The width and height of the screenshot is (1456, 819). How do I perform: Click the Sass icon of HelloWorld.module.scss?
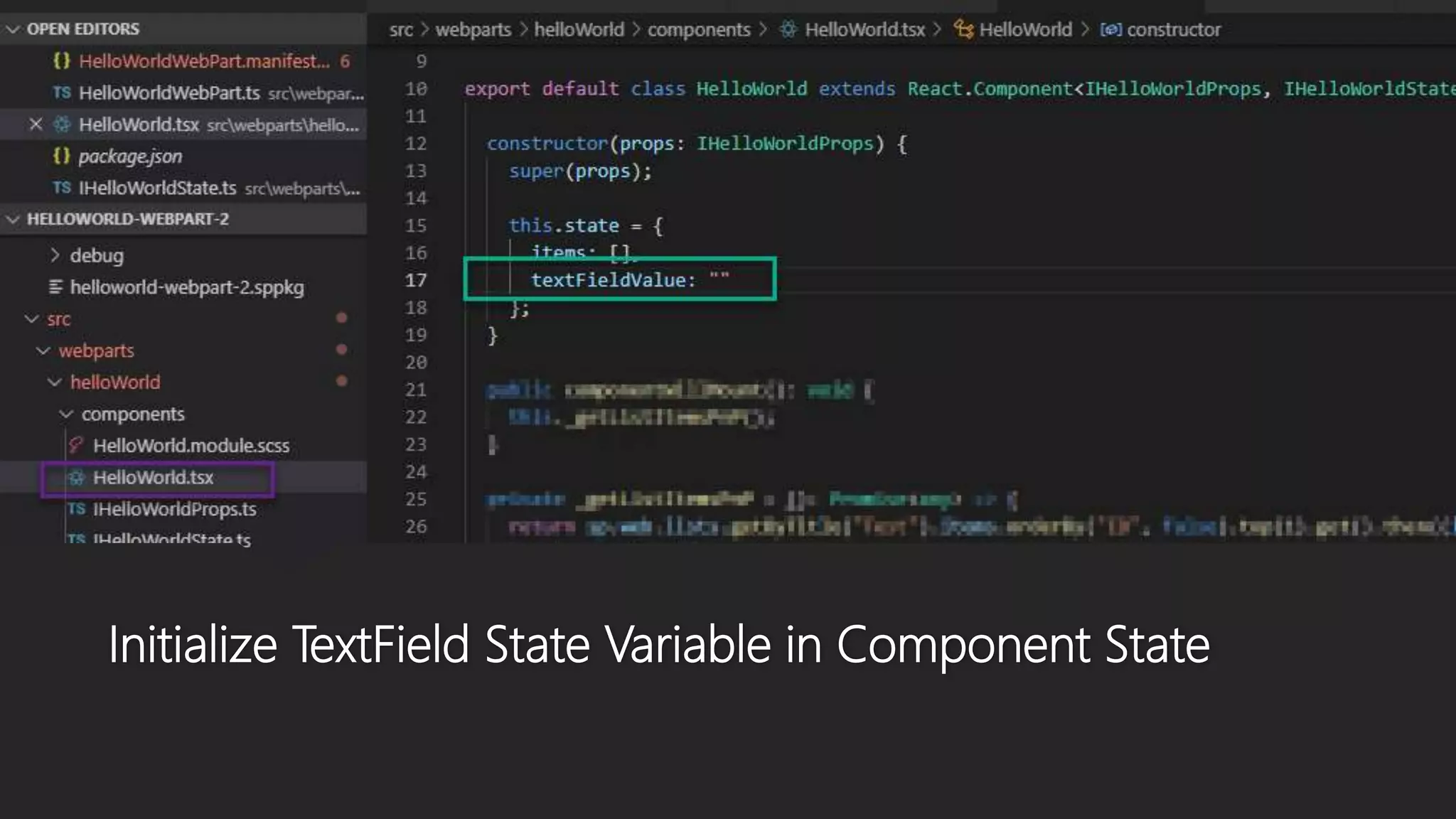tap(76, 446)
